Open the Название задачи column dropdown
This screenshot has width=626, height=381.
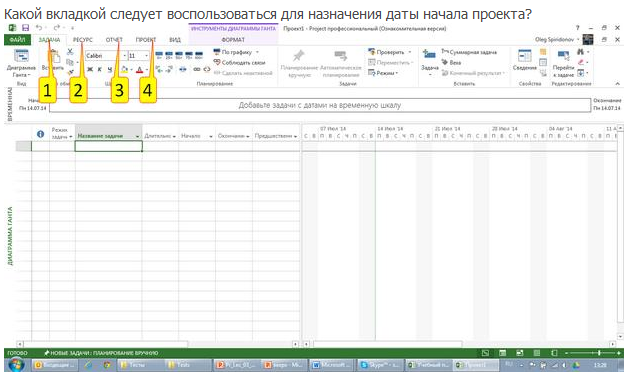(x=137, y=136)
